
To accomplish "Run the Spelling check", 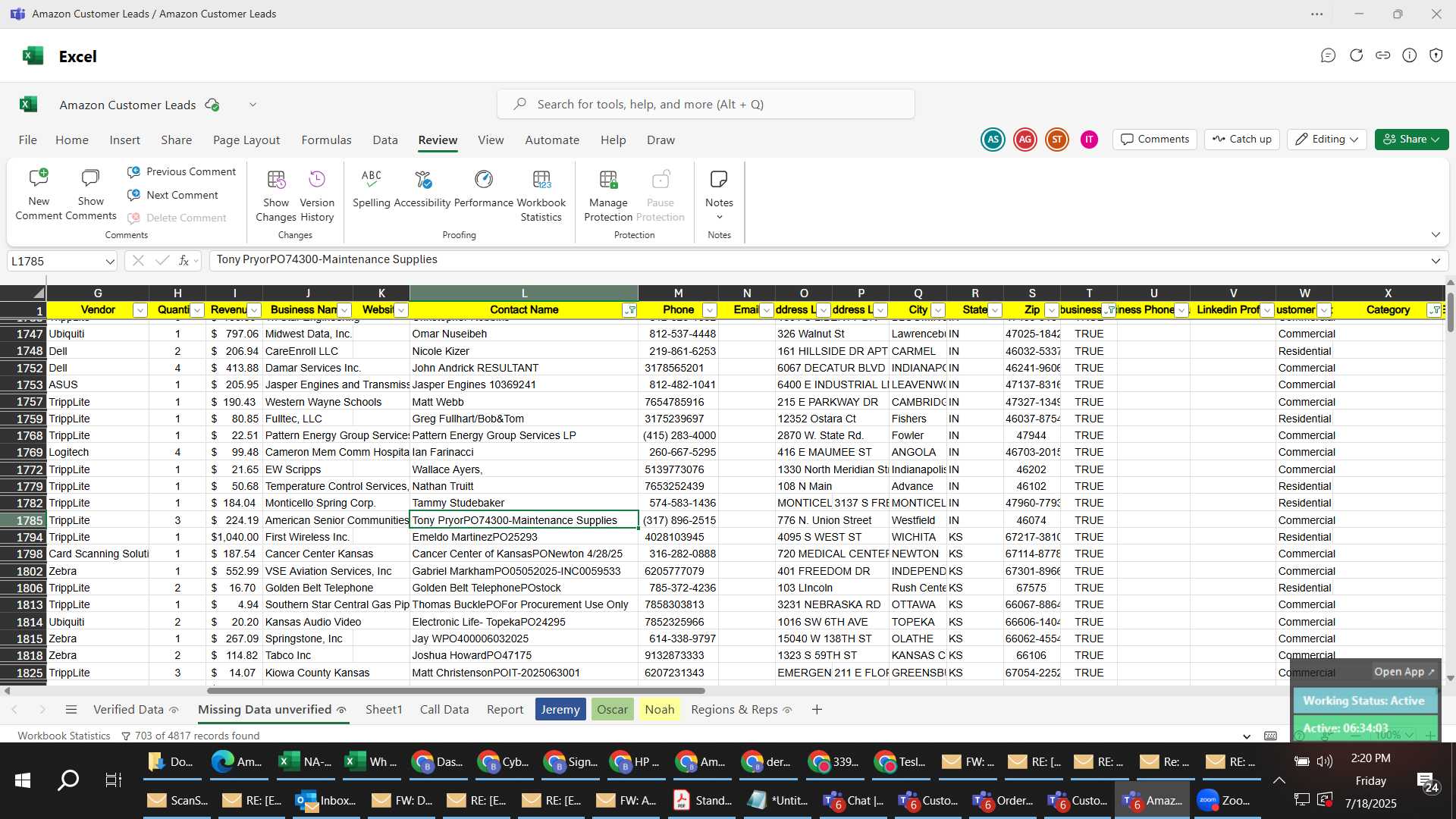I will click(x=372, y=188).
